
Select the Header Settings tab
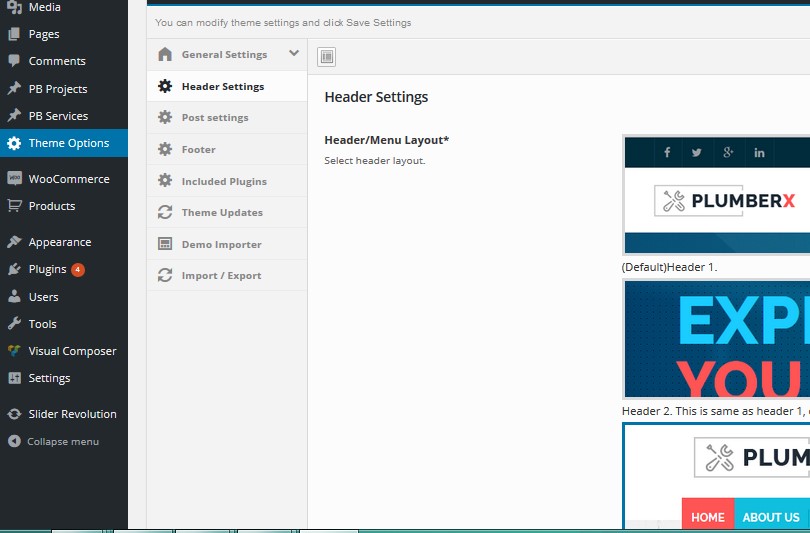point(227,86)
